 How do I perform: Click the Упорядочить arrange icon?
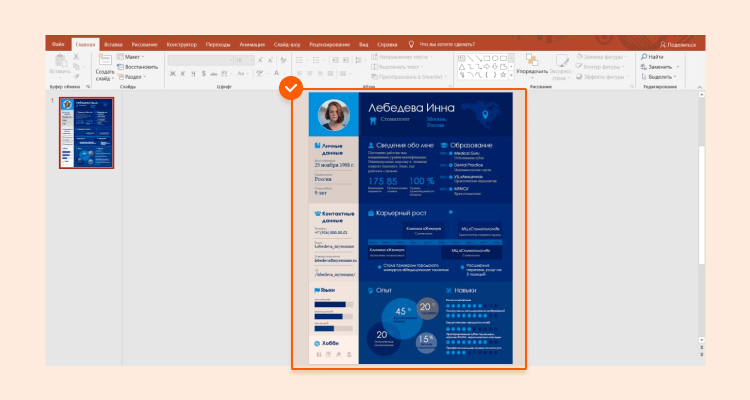tap(532, 60)
